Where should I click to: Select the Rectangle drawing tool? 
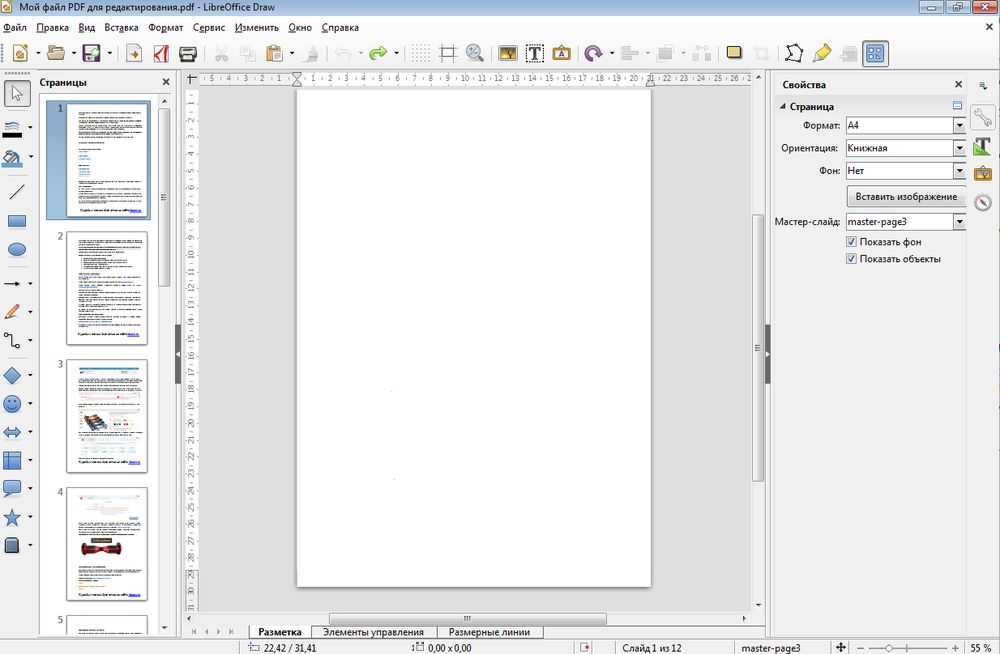tap(17, 221)
